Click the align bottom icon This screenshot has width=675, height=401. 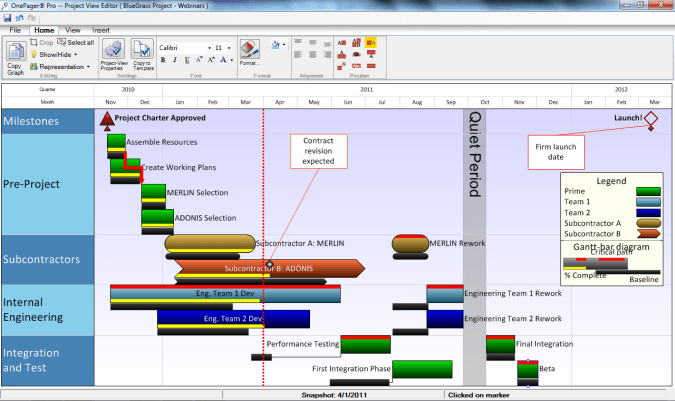[327, 44]
